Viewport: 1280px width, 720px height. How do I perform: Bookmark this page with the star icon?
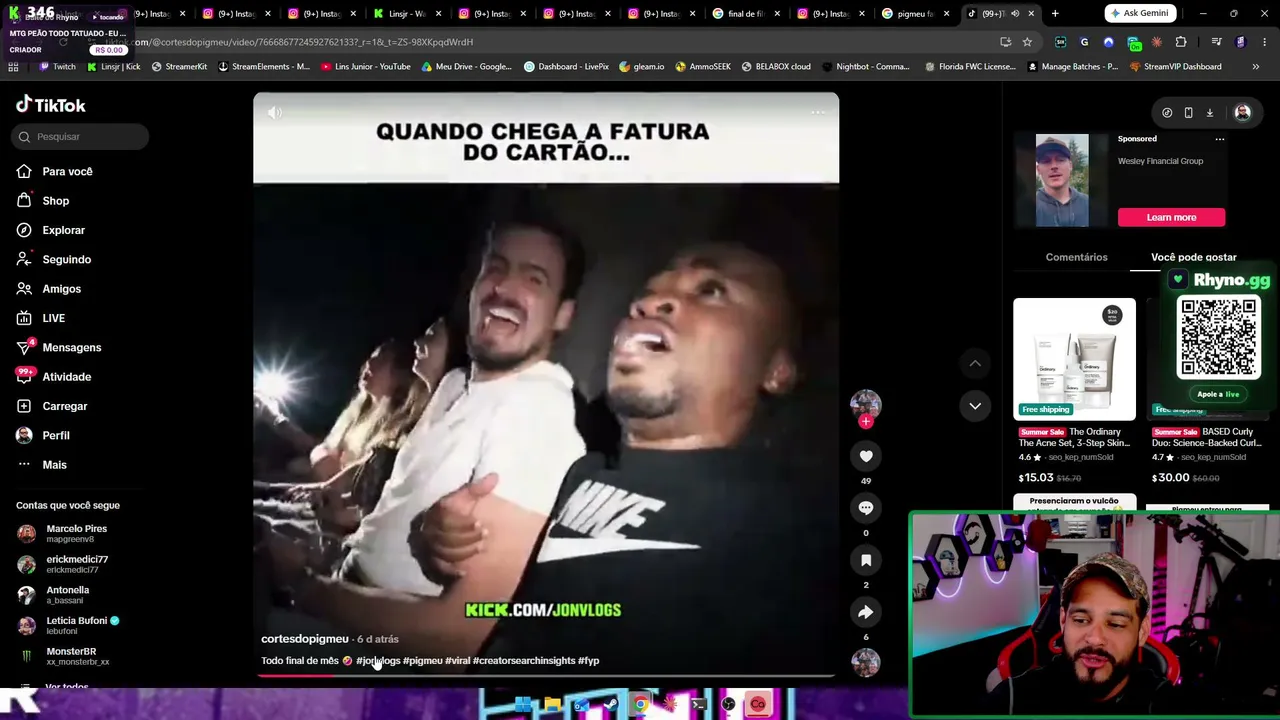click(1027, 42)
